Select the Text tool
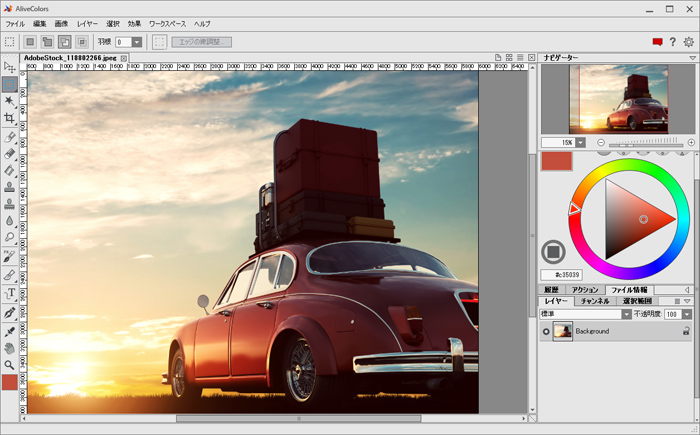The width and height of the screenshot is (700, 435). [9, 293]
